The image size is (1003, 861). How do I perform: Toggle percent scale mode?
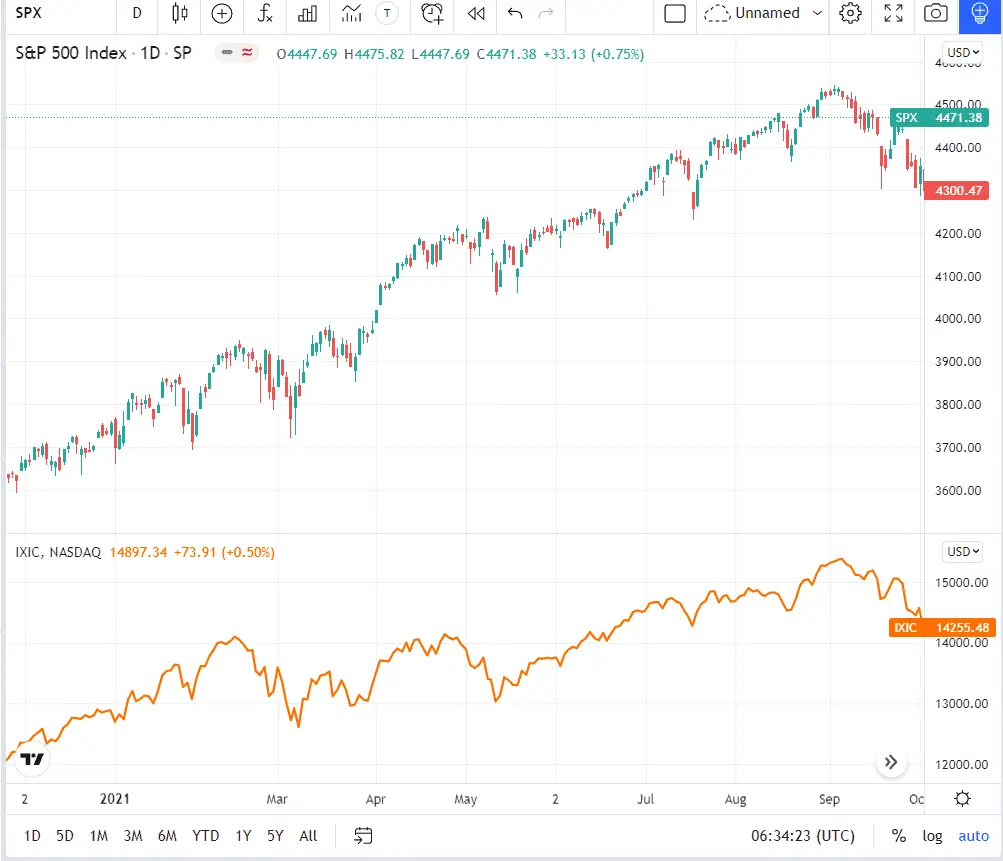899,836
